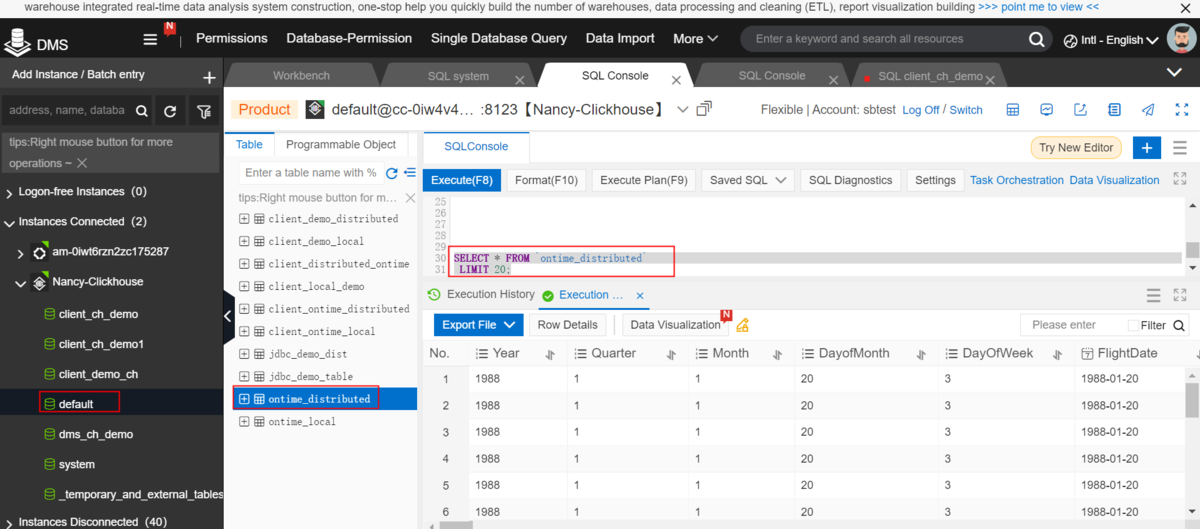1200x529 pixels.
Task: Open Intl - English language selector
Action: coord(1113,40)
